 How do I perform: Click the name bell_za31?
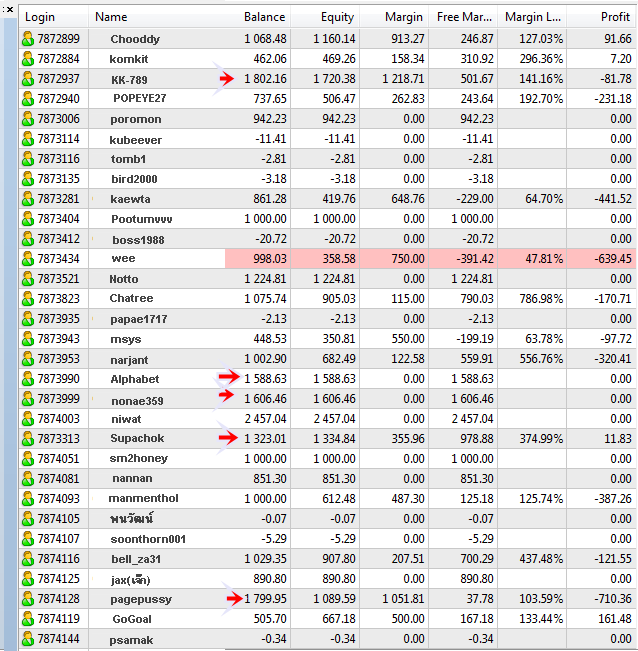pos(136,559)
